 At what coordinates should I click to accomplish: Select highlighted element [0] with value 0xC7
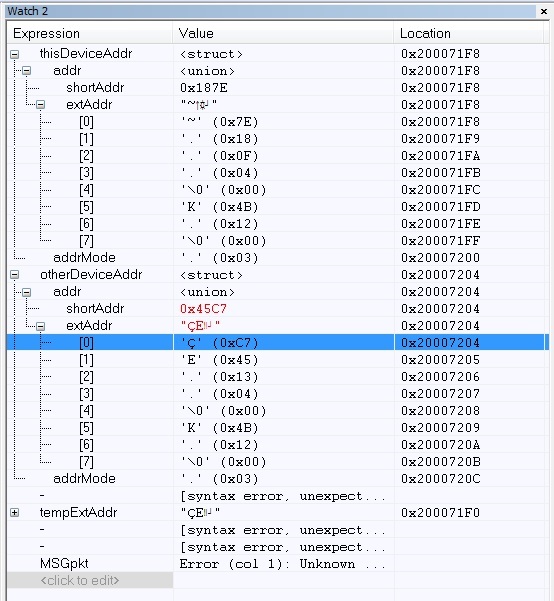(276, 342)
